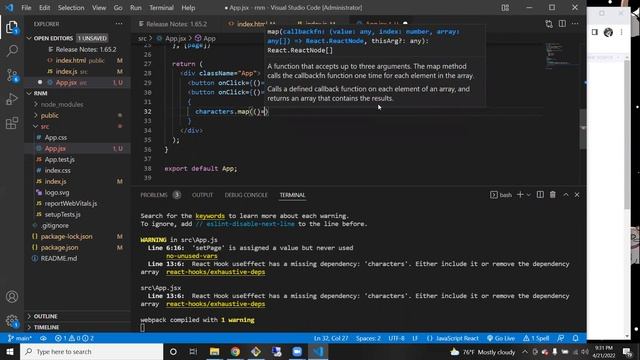Select the bash terminal label
This screenshot has height=360, width=640.
point(501,195)
